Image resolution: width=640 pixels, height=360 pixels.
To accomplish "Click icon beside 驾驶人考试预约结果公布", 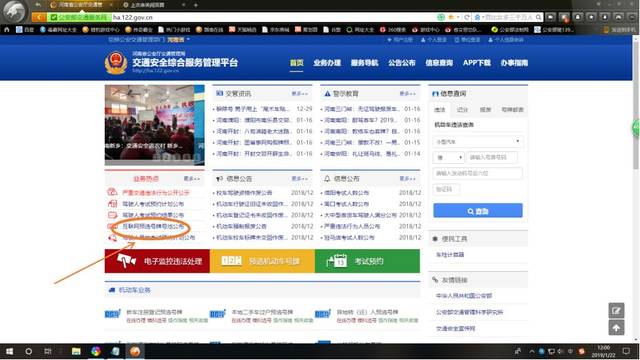I will 112,215.
